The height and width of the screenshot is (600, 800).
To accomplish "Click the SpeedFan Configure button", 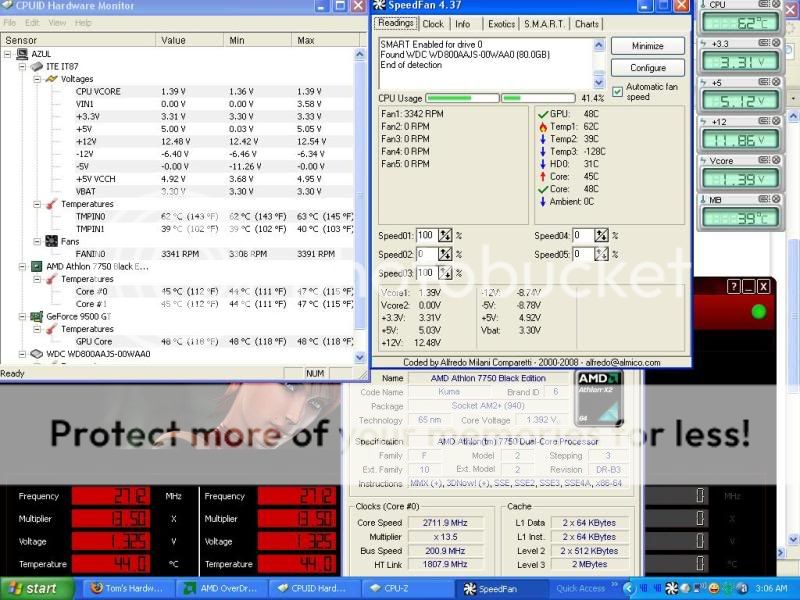I will pyautogui.click(x=648, y=68).
